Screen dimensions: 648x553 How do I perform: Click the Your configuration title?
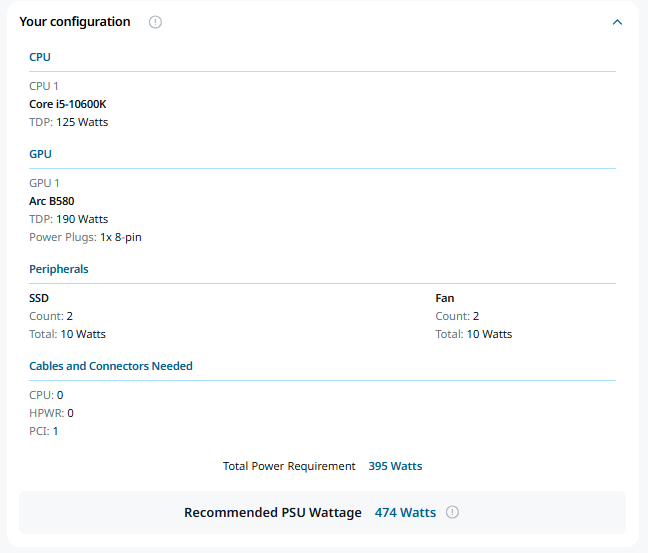(x=75, y=22)
